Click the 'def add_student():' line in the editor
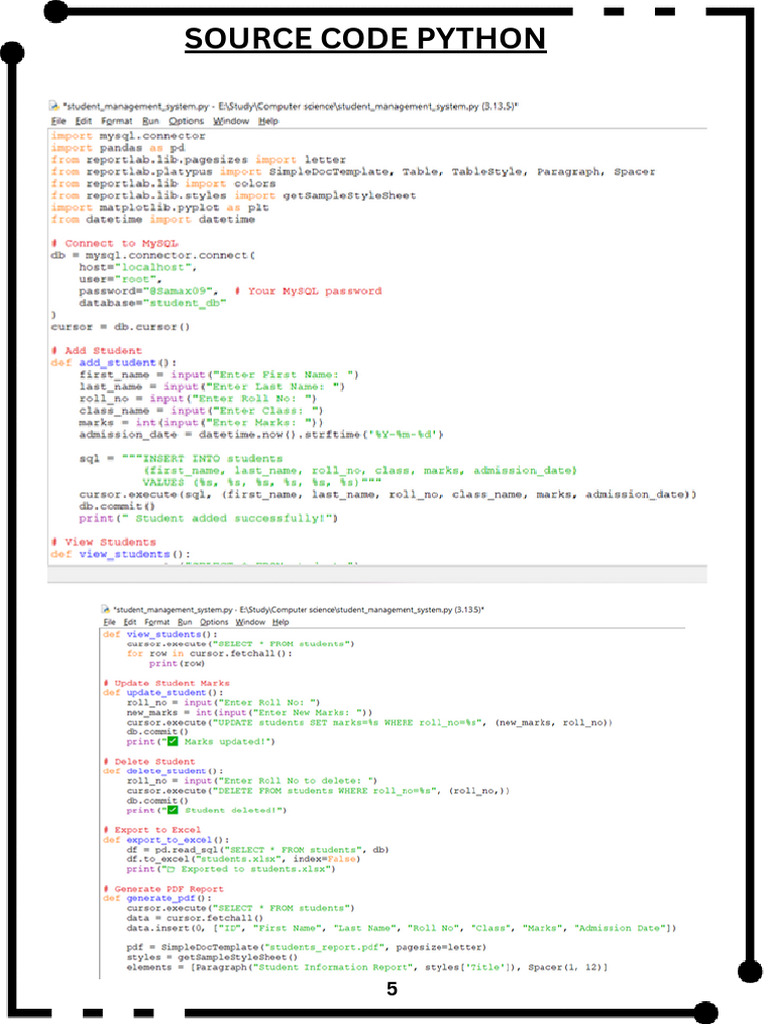Image resolution: width=768 pixels, height=1024 pixels. pos(113,362)
